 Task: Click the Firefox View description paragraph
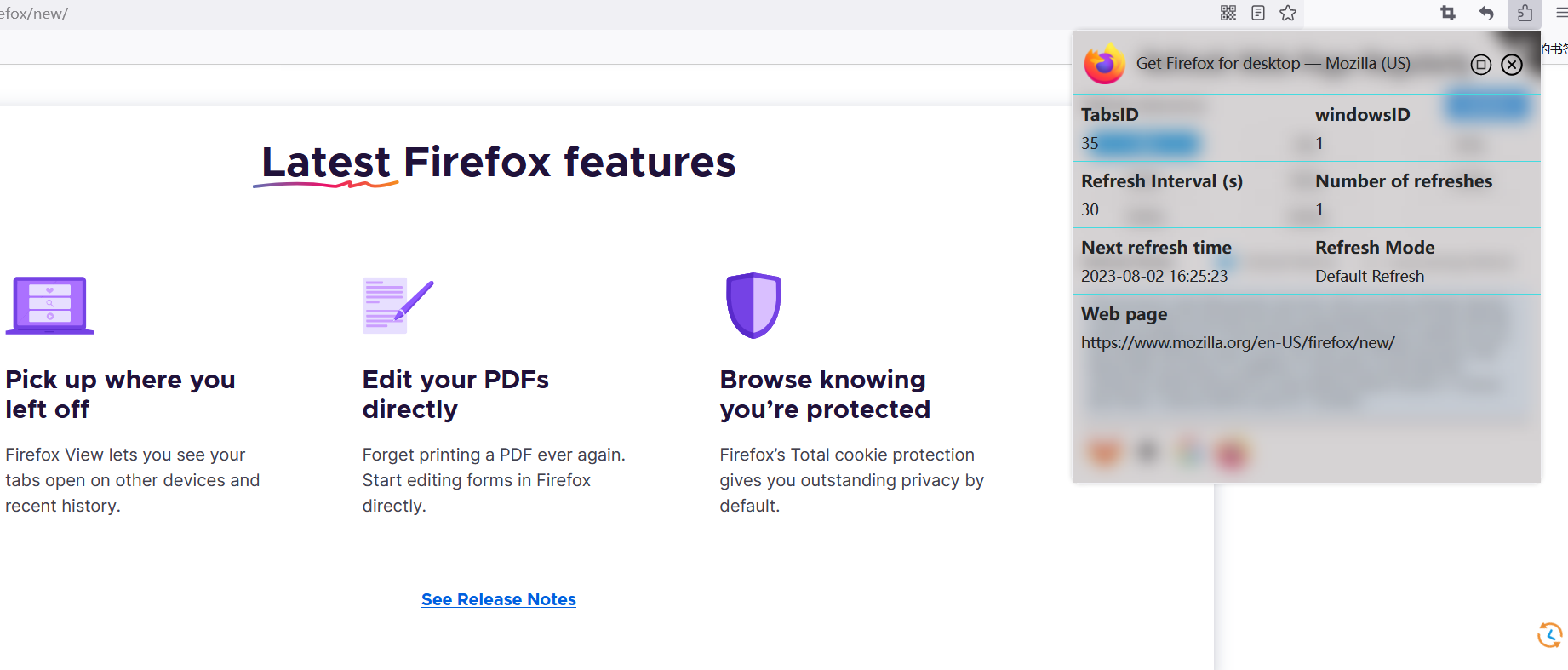132,480
